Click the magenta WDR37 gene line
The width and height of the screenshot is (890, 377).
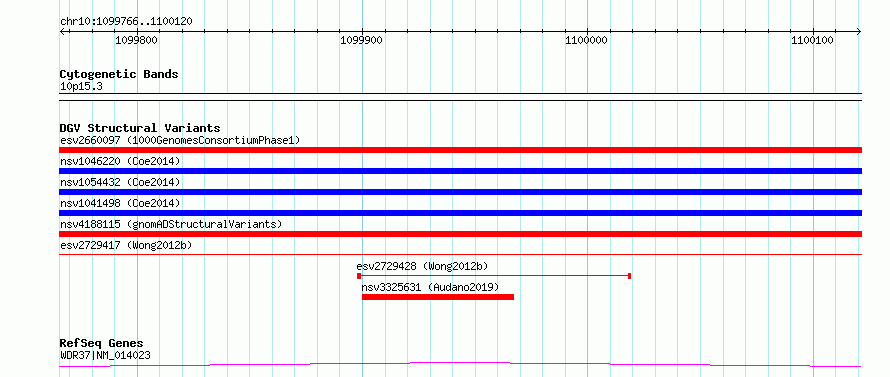pos(460,364)
